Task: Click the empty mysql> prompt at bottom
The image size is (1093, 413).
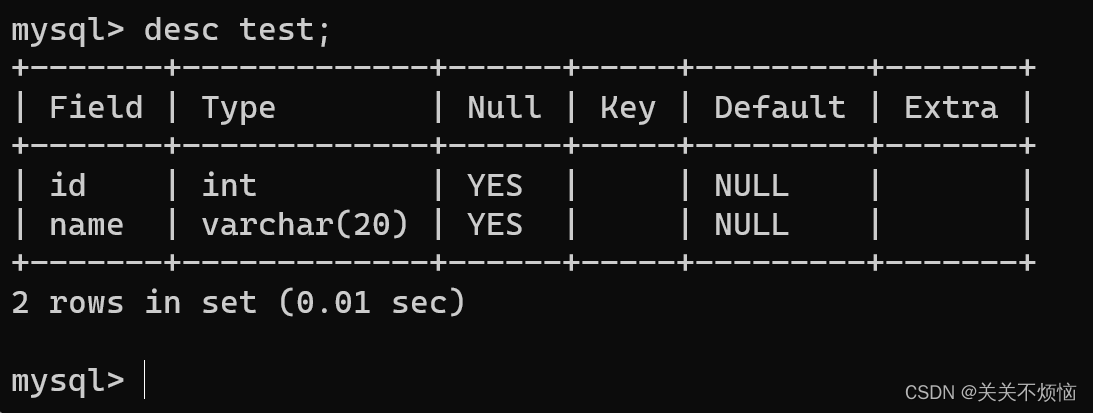Action: [x=68, y=382]
